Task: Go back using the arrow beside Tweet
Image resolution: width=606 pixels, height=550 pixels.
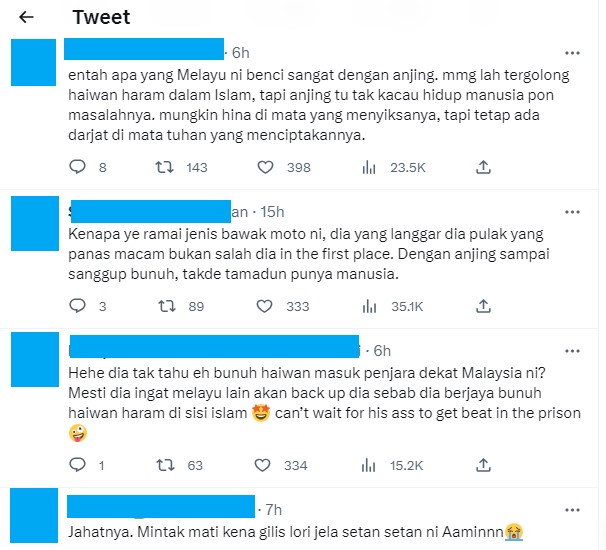Action: click(x=26, y=17)
